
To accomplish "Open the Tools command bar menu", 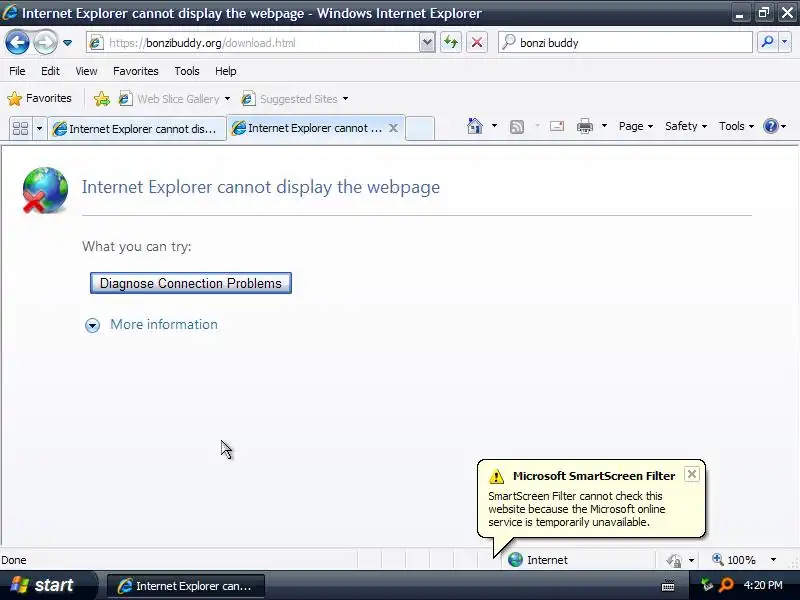I will pos(736,126).
